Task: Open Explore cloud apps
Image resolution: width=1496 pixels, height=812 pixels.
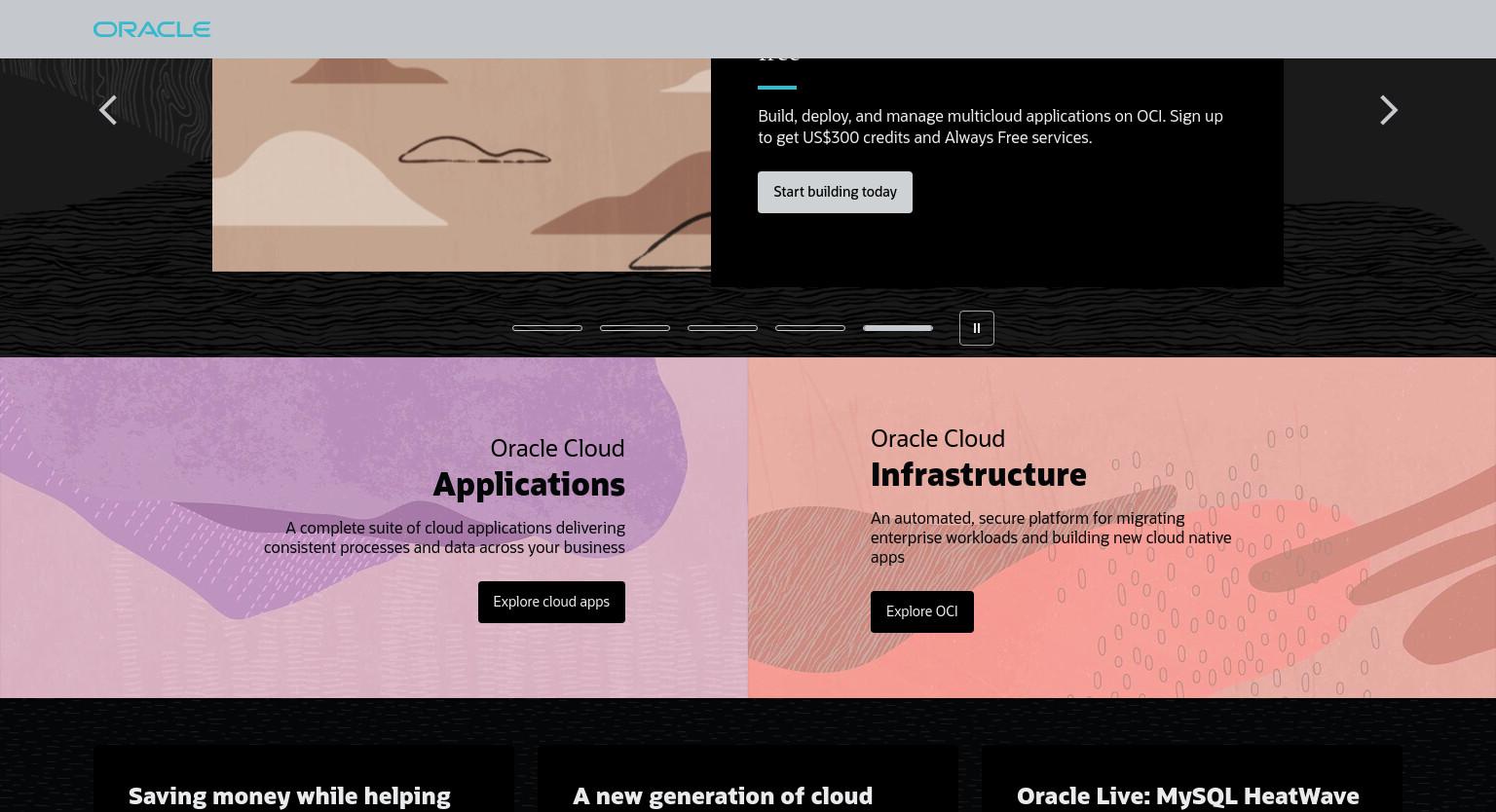Action: coord(551,602)
